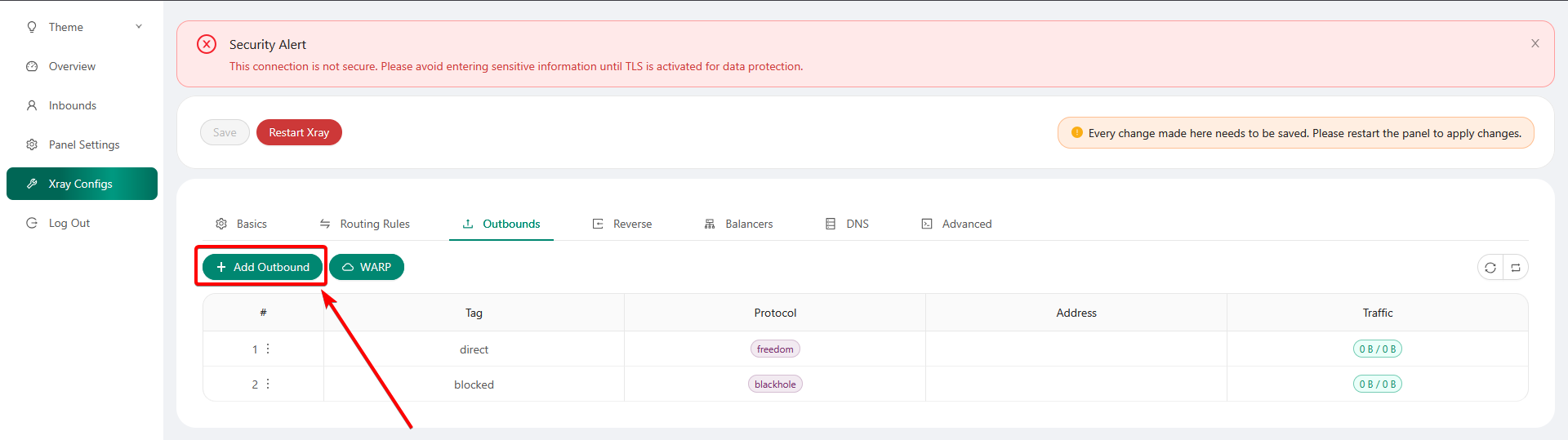Click the red Restart Xray button
Screen dimensions: 1568x440
(299, 132)
